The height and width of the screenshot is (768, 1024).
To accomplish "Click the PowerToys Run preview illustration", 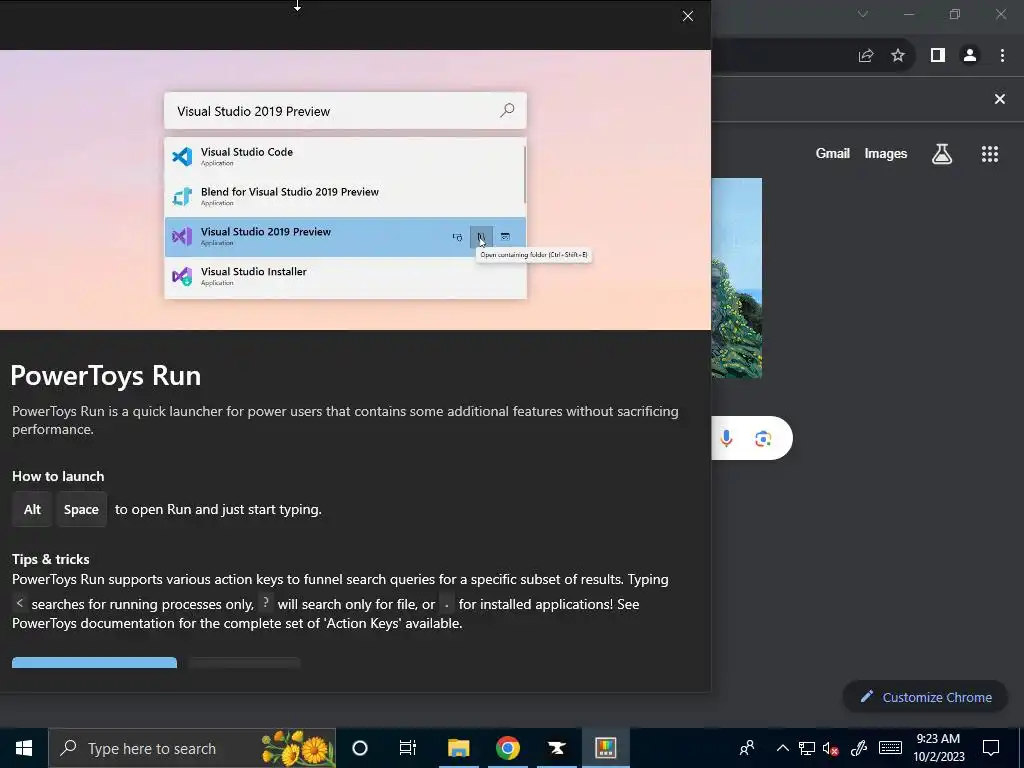I will (x=355, y=190).
